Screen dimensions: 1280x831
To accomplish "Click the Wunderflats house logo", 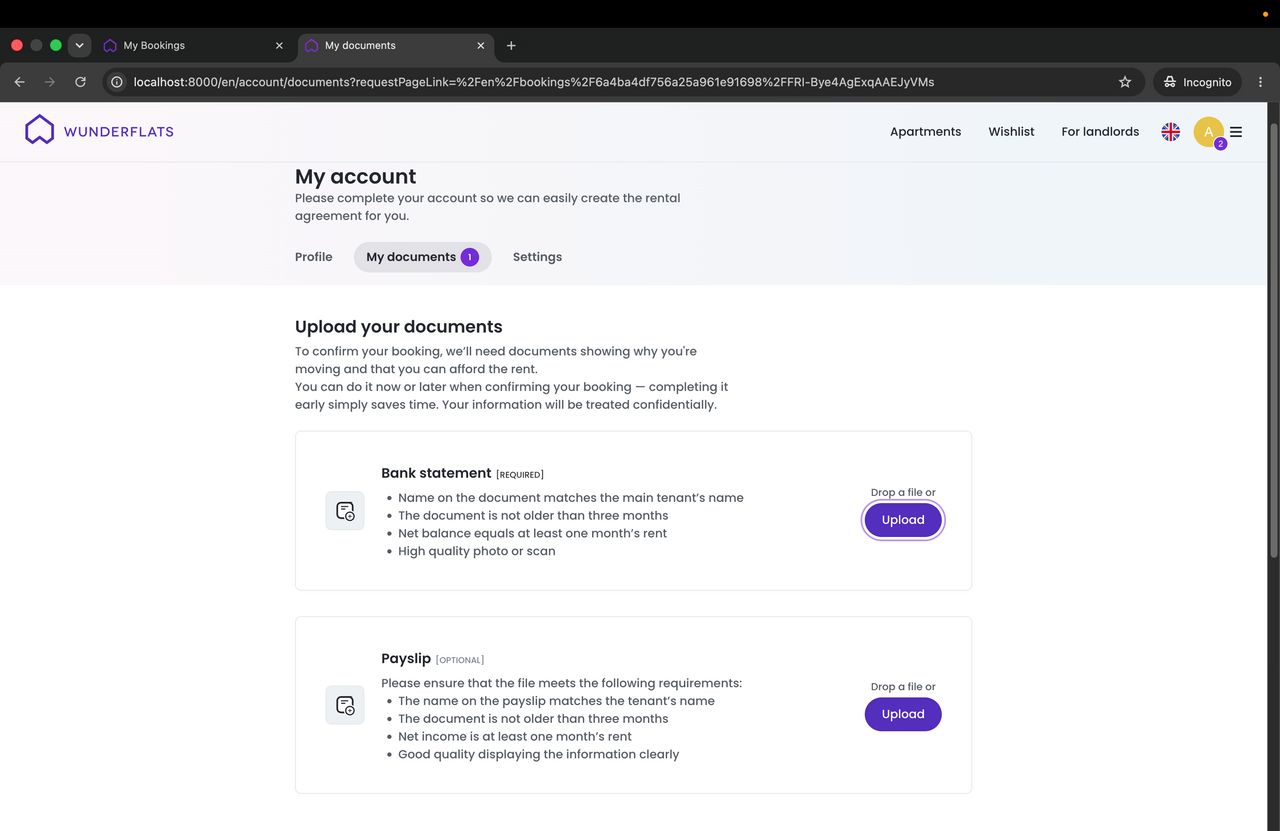I will pos(39,130).
